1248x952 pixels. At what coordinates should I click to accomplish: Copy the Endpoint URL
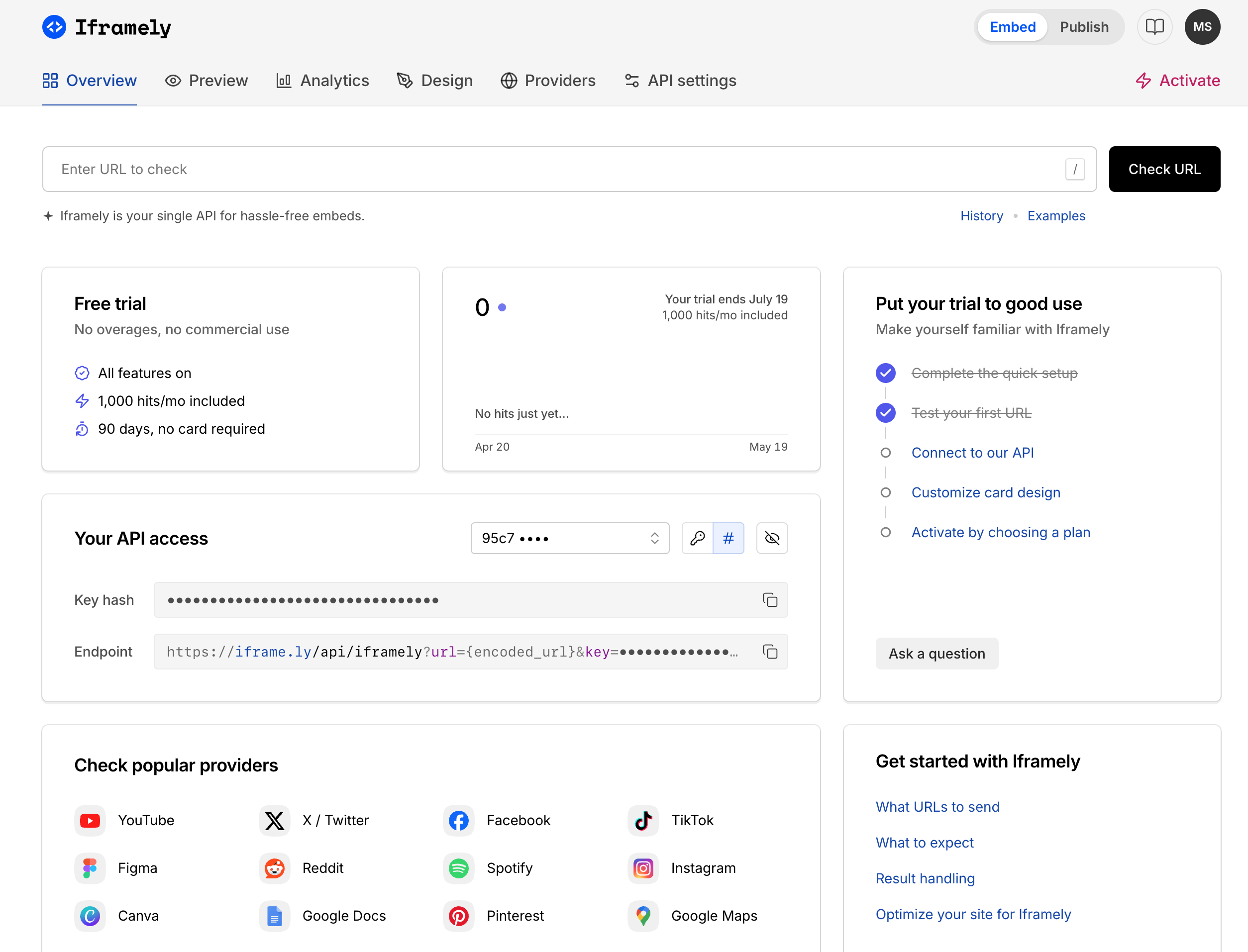[x=770, y=652]
